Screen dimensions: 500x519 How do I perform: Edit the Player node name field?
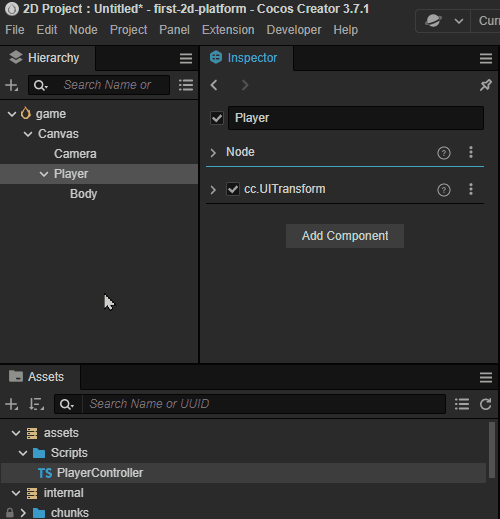tap(356, 118)
